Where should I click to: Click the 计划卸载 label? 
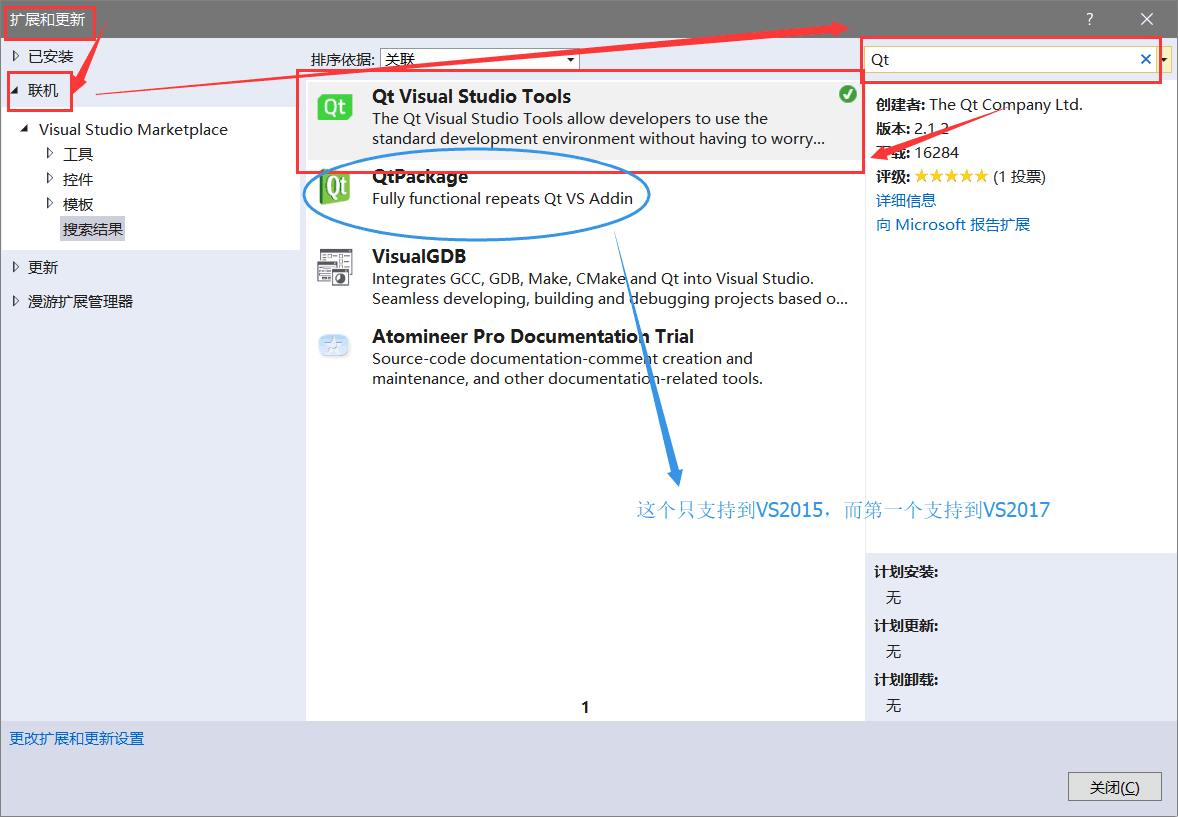pyautogui.click(x=906, y=680)
